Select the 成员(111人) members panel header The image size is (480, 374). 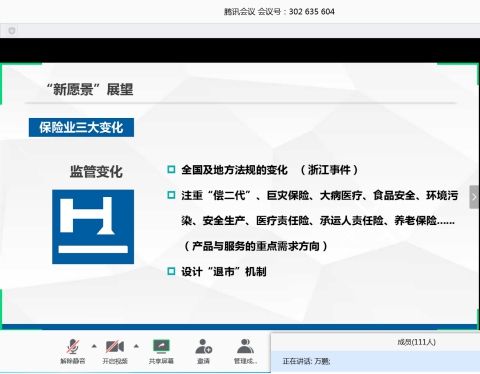[416, 342]
